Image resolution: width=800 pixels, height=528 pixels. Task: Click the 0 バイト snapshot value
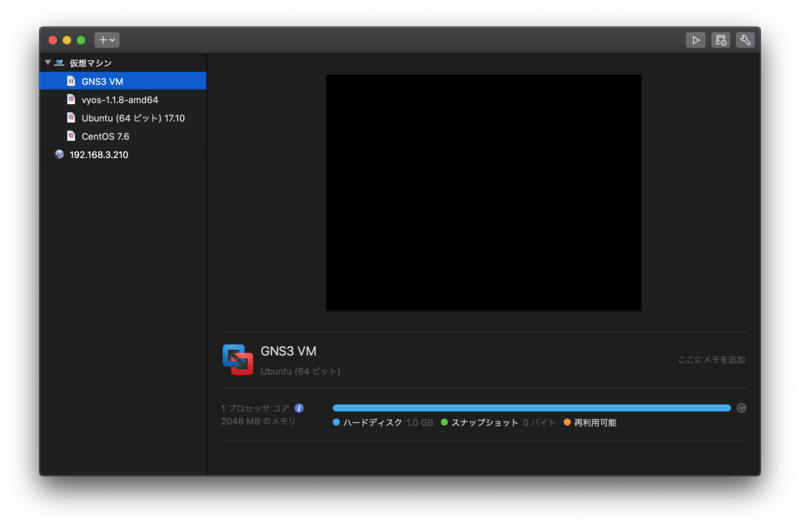tap(539, 422)
